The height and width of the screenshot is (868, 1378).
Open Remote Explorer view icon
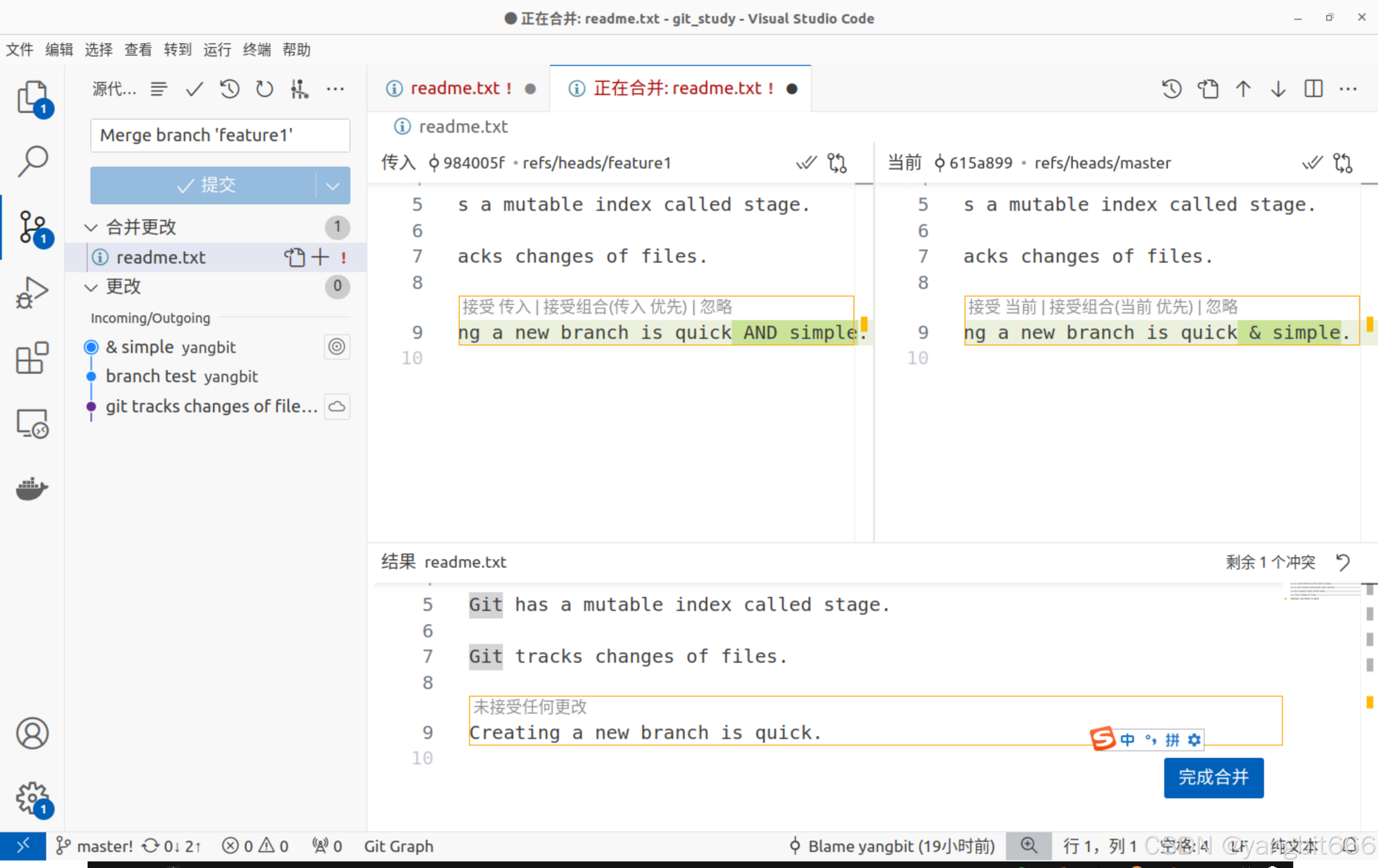click(x=32, y=424)
